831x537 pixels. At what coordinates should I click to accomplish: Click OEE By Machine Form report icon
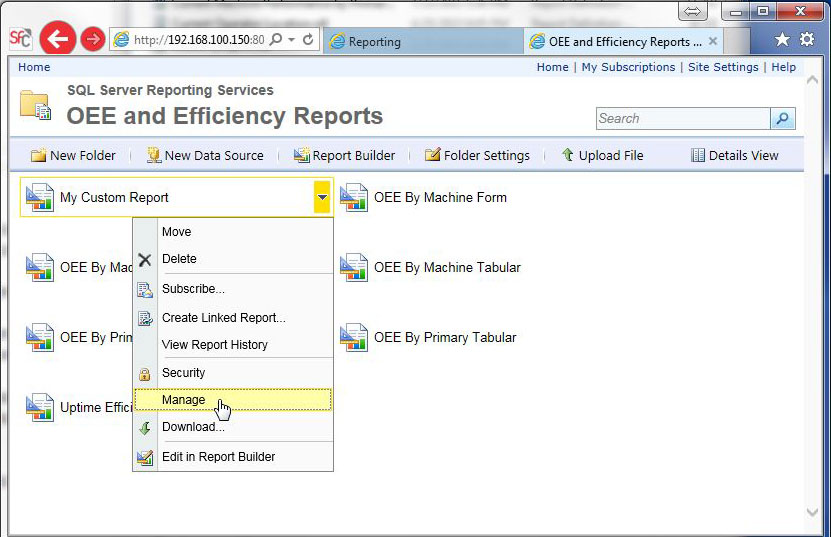353,197
